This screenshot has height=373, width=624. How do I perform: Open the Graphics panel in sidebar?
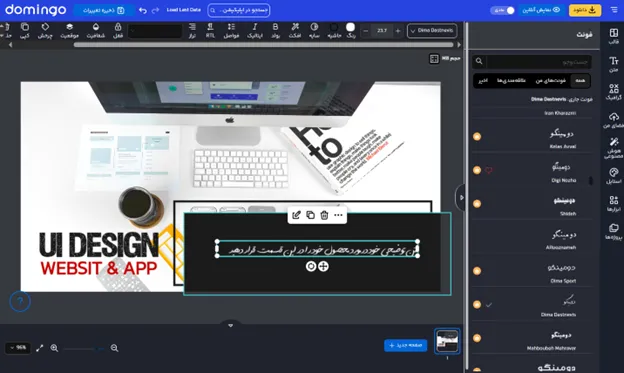coord(613,92)
